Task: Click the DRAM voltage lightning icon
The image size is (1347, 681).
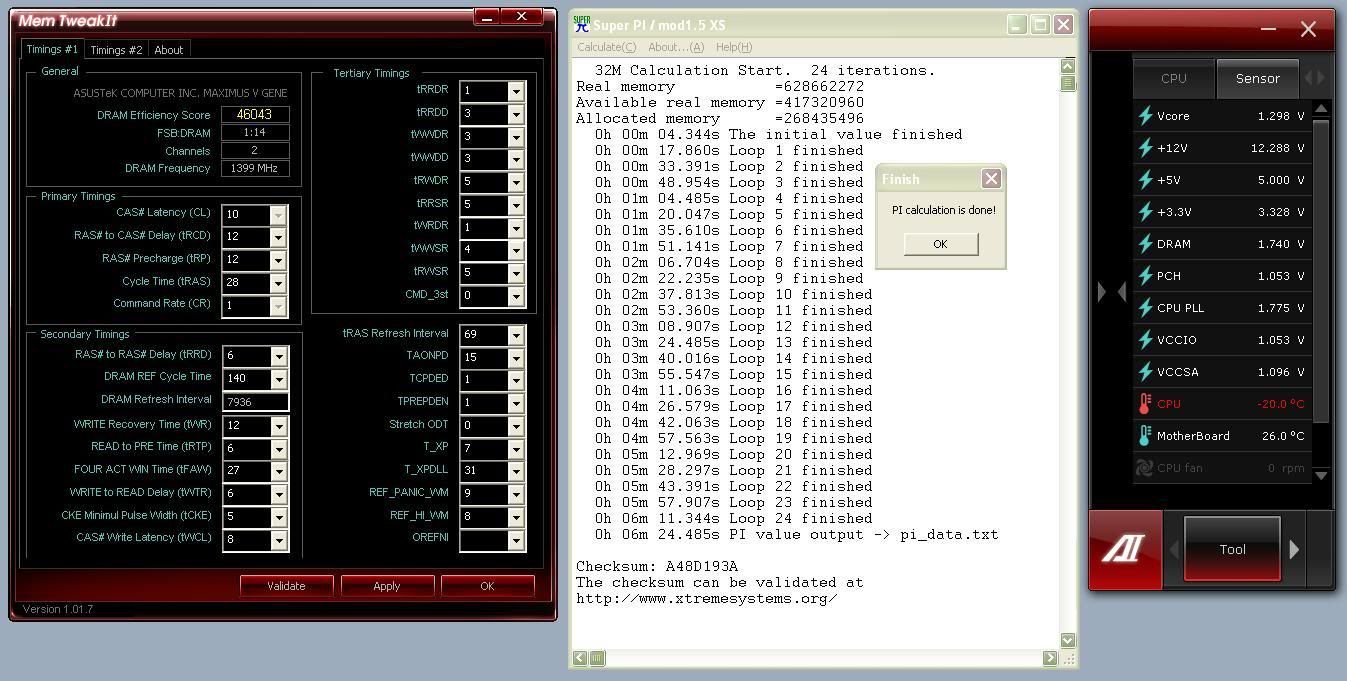Action: 1145,244
